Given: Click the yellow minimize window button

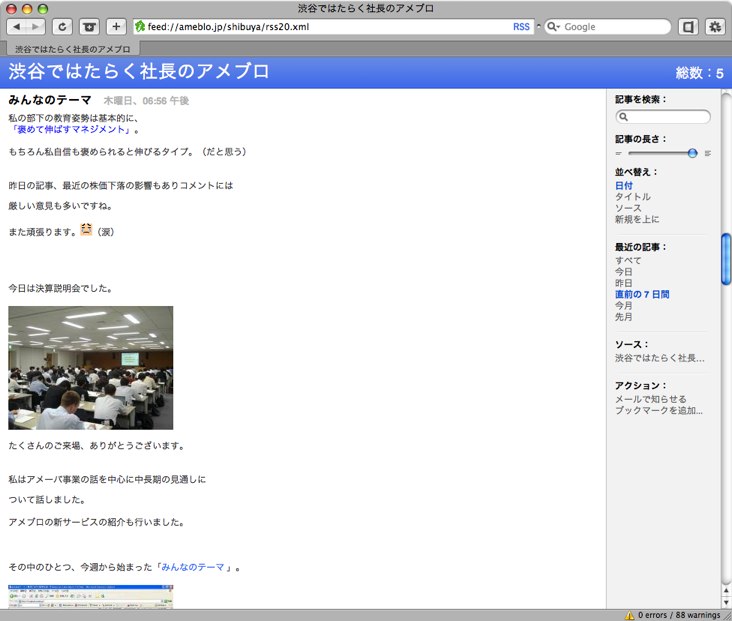Looking at the screenshot, I should pos(27,9).
